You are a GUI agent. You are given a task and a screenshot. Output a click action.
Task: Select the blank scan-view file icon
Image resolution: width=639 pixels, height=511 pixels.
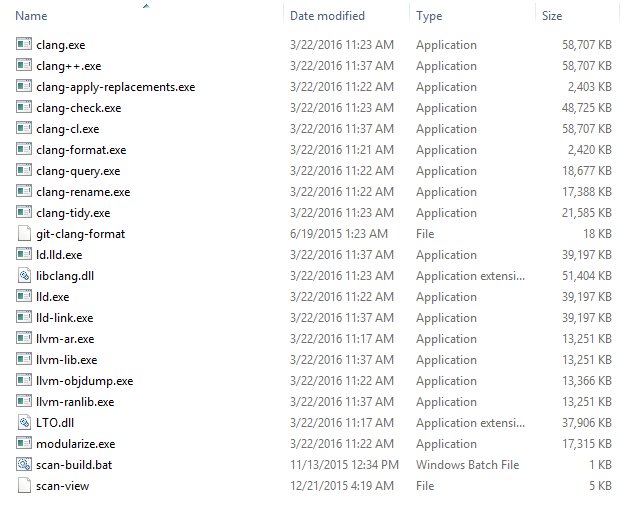coord(24,485)
